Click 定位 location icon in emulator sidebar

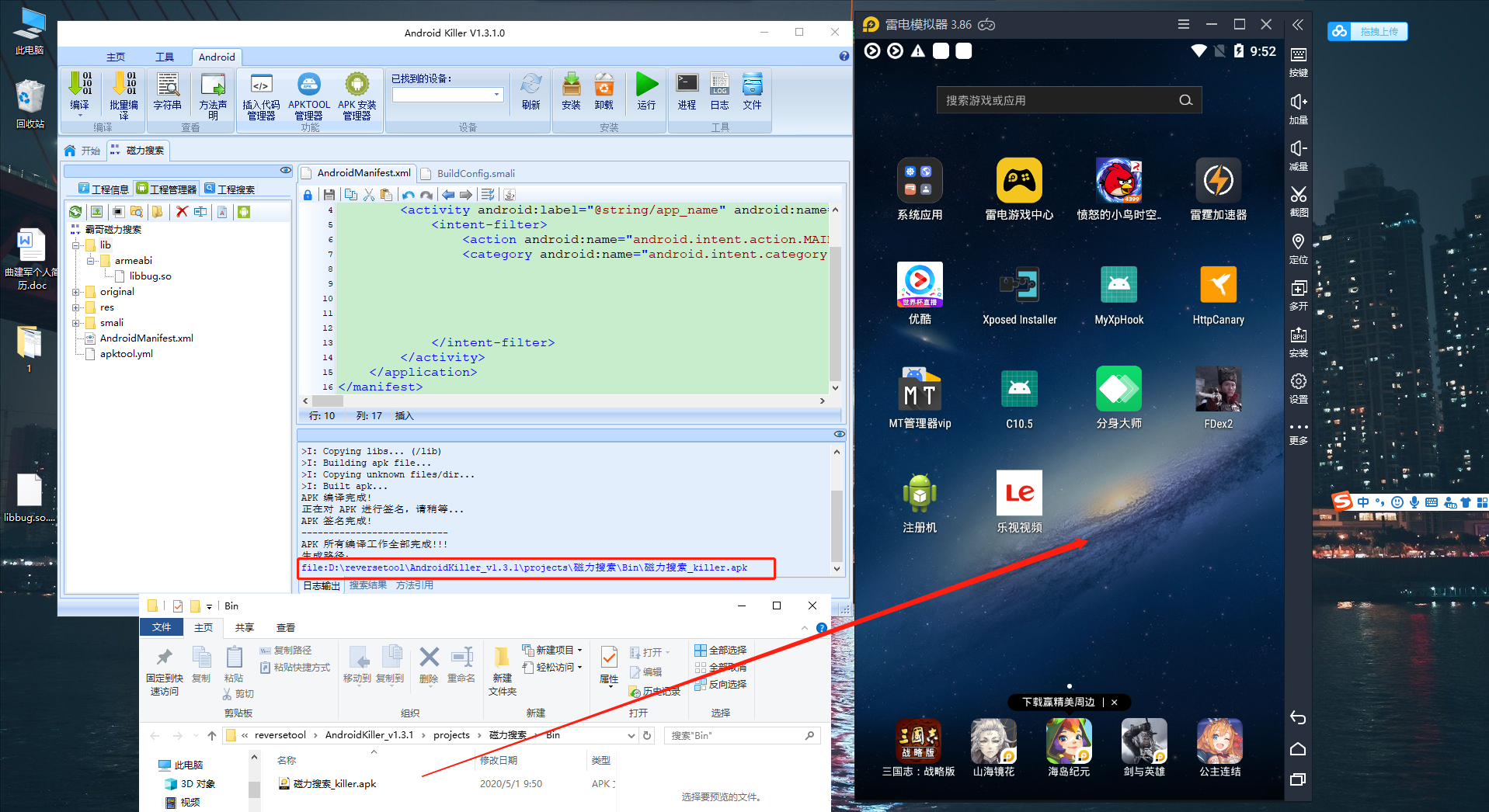click(x=1299, y=248)
